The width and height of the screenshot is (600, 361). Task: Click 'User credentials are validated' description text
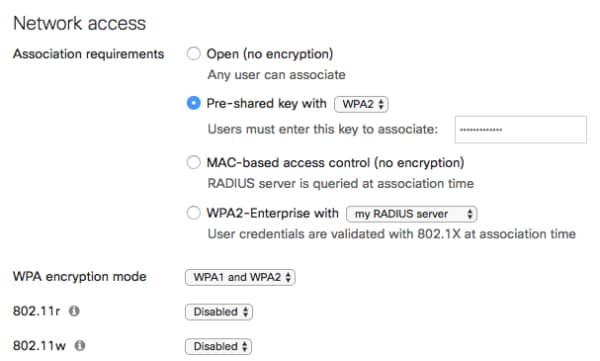[391, 234]
